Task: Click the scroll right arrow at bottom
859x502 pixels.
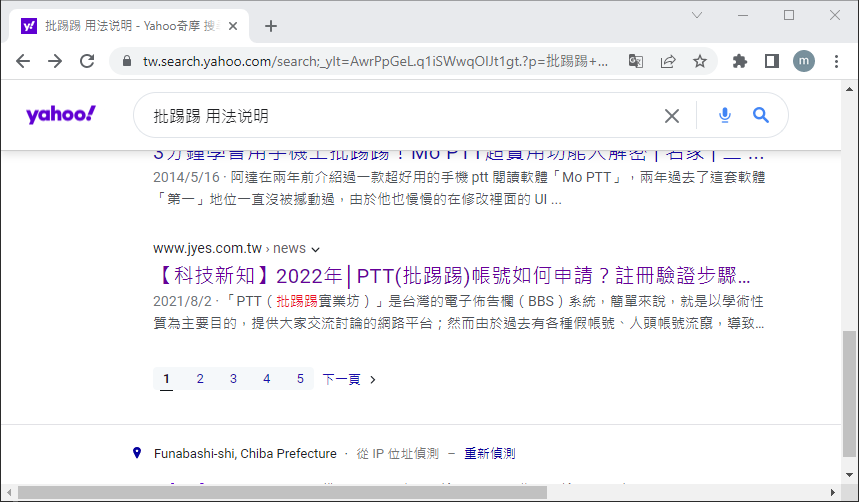Action: [x=832, y=493]
